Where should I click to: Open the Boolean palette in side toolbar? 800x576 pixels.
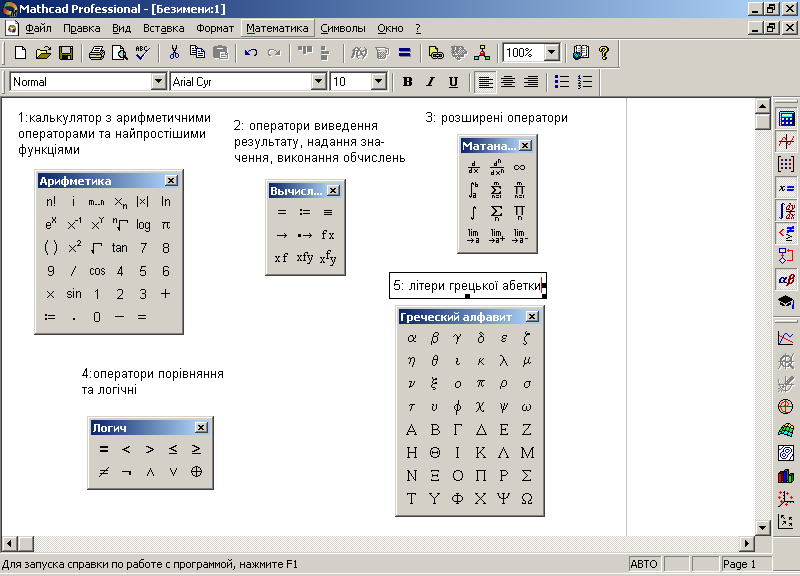[786, 233]
